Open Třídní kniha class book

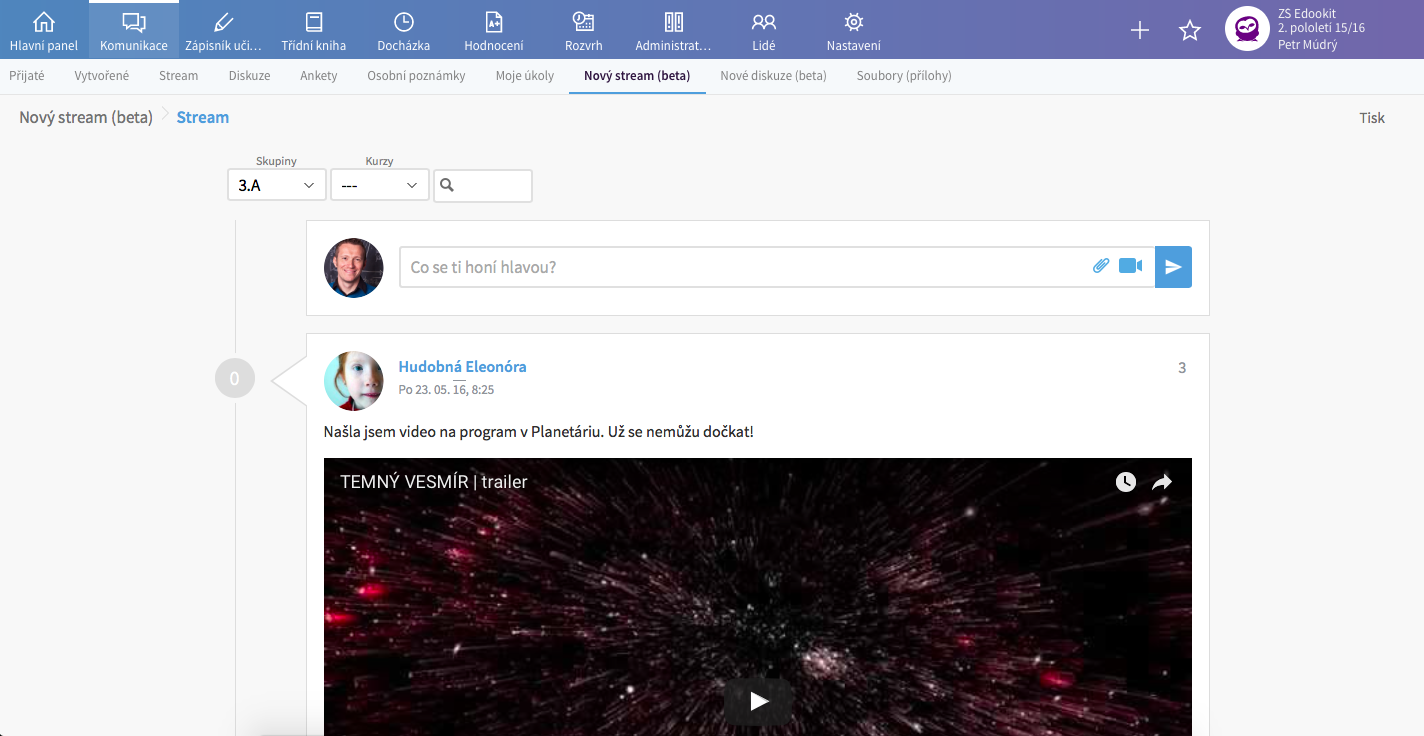pos(314,30)
